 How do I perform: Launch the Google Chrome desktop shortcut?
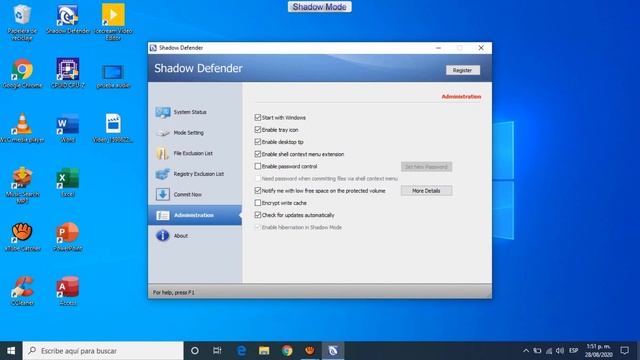tap(22, 69)
